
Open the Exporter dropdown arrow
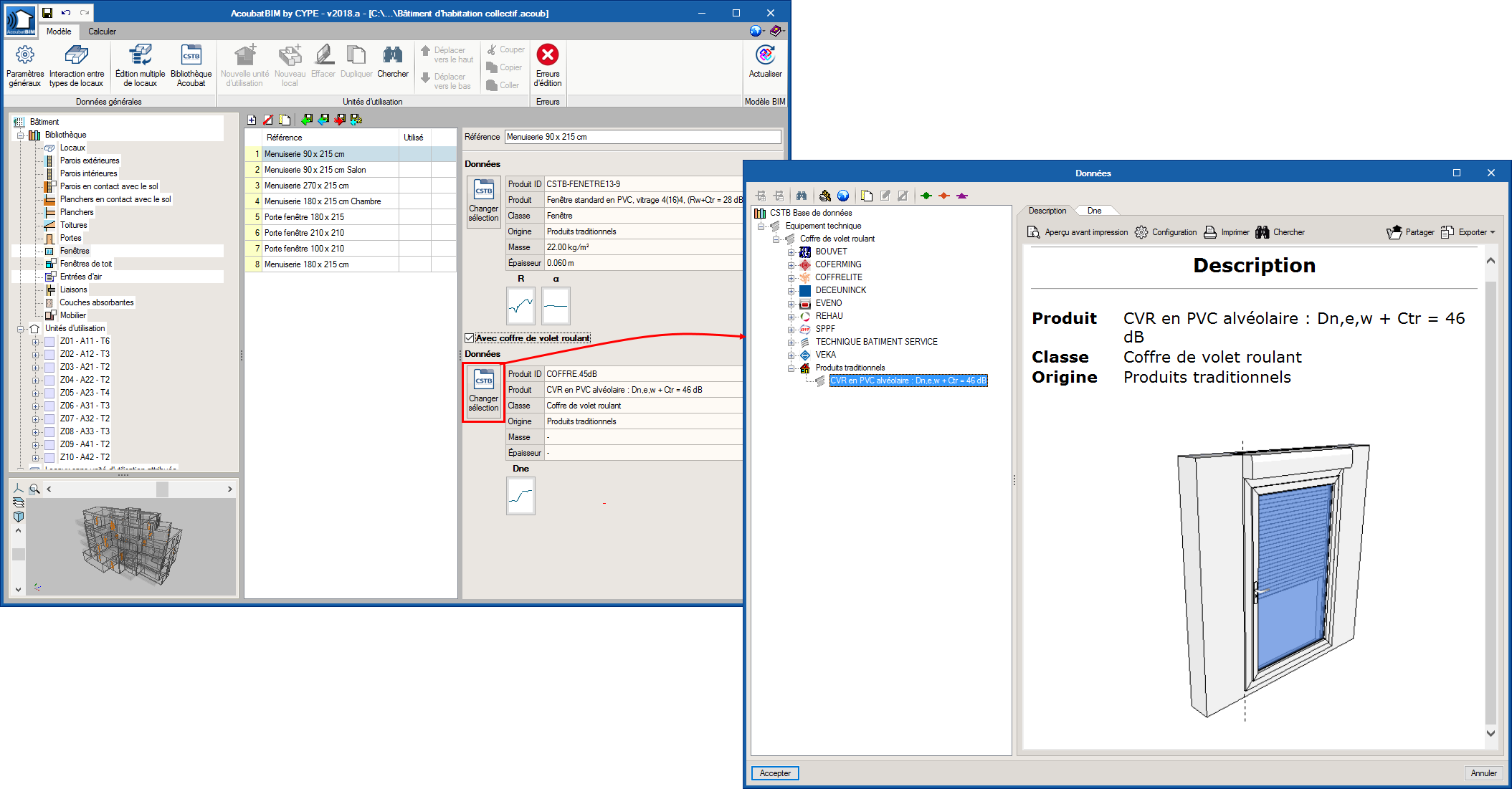(x=1493, y=232)
